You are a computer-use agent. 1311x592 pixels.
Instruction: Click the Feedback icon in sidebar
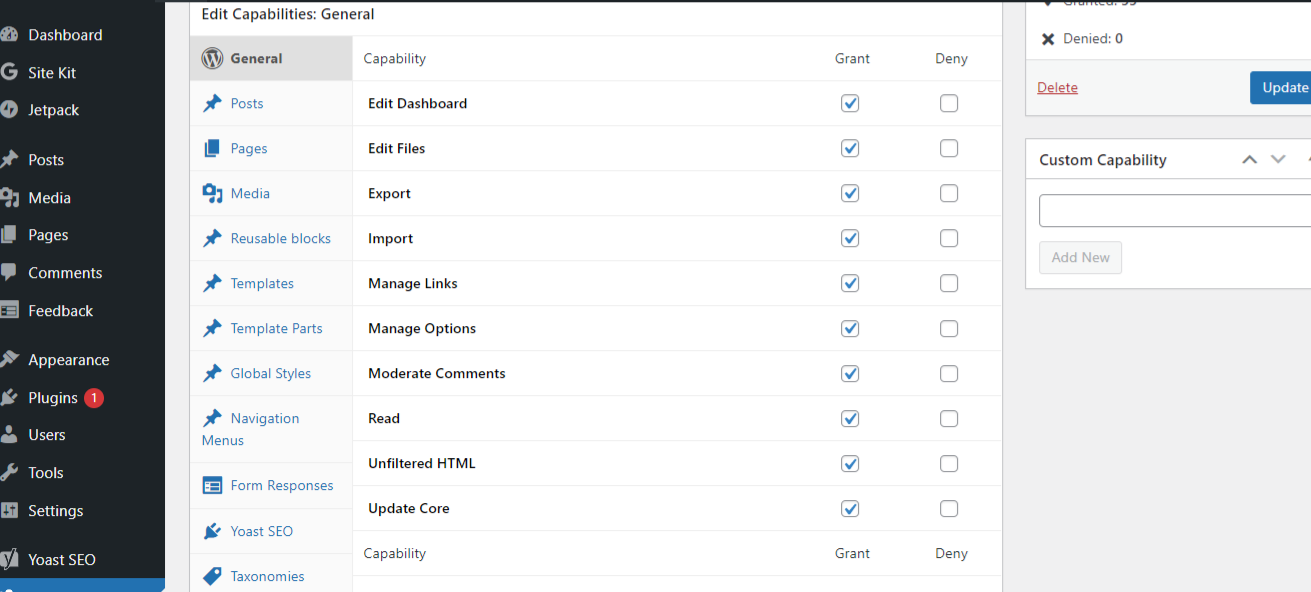[9, 311]
